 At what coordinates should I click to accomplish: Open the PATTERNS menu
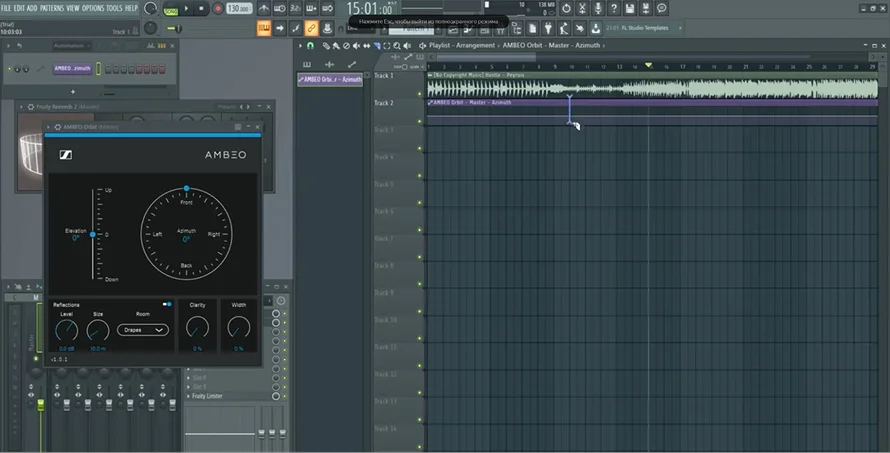click(x=51, y=8)
